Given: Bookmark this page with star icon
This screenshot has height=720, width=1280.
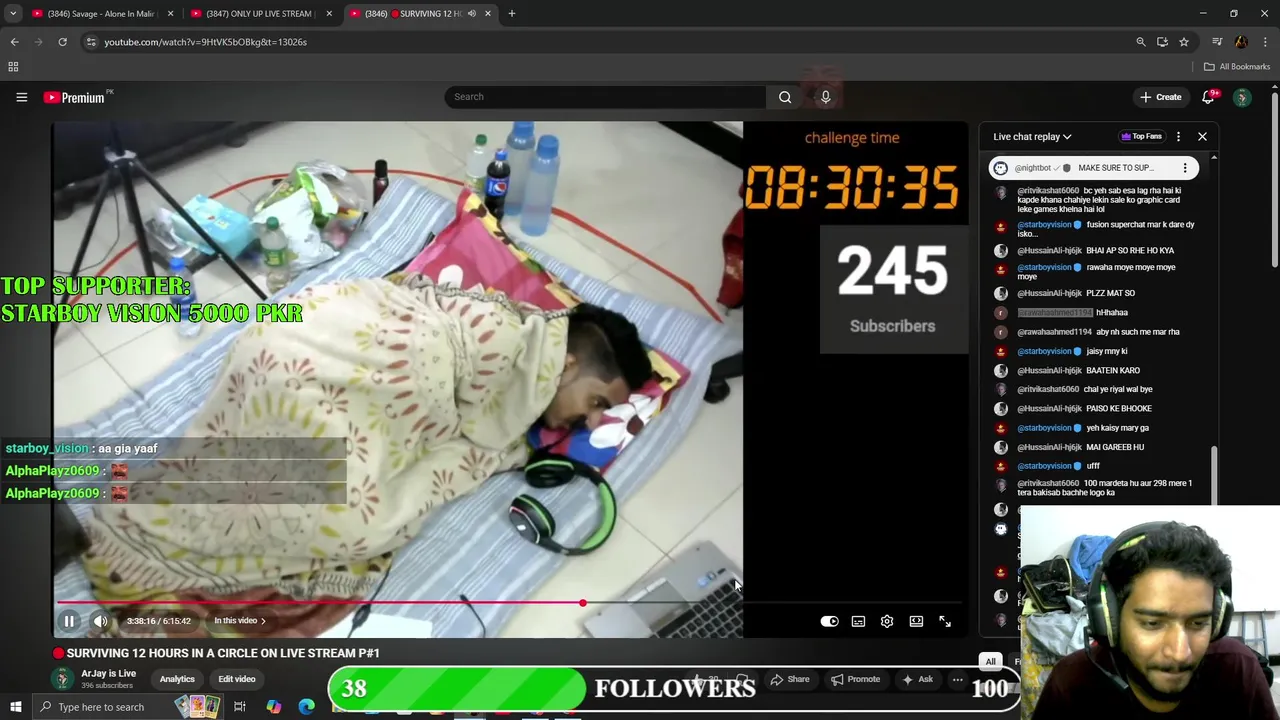Looking at the screenshot, I should pos(1184,42).
